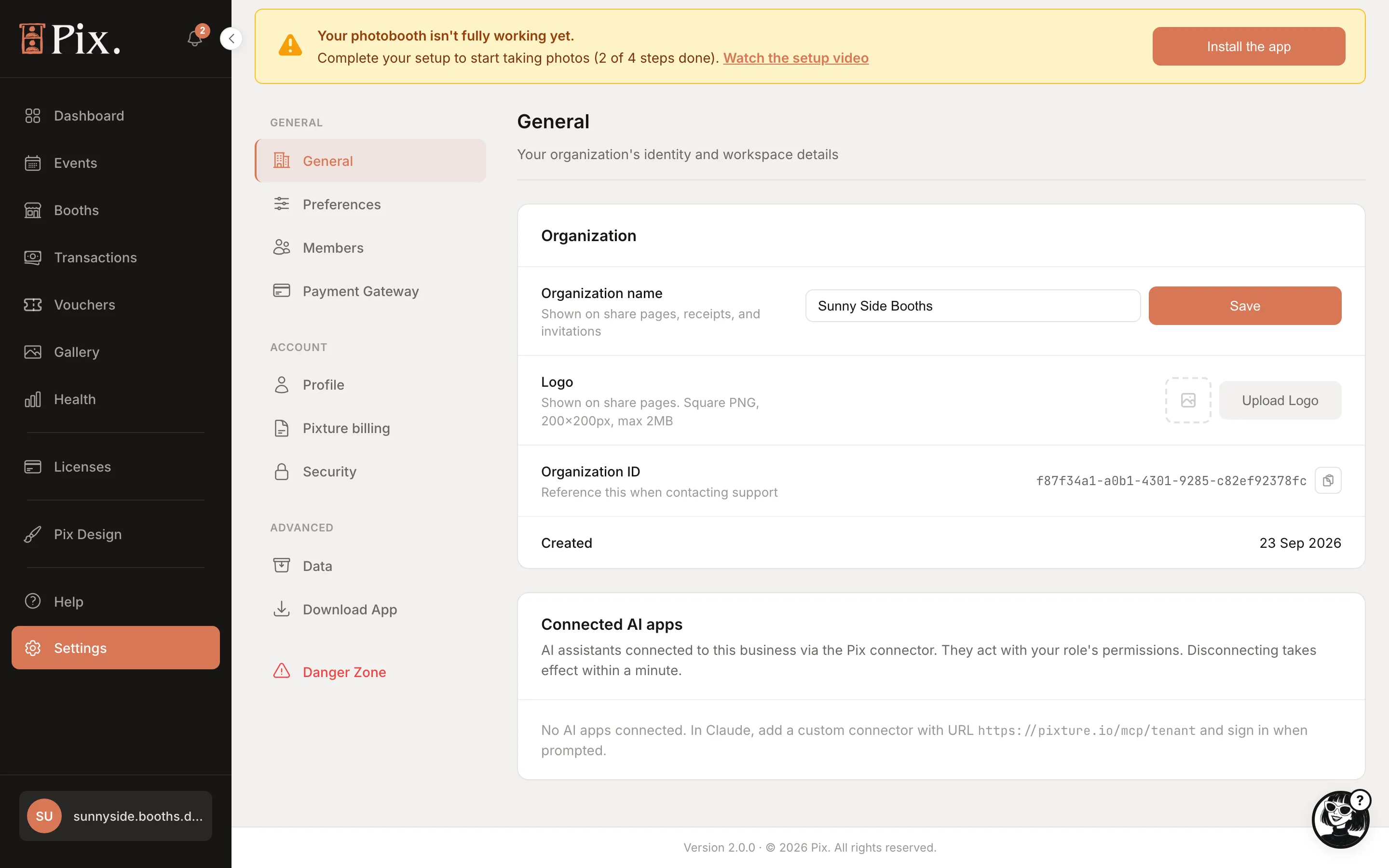The image size is (1389, 868).
Task: Select the General settings tab
Action: tap(370, 161)
